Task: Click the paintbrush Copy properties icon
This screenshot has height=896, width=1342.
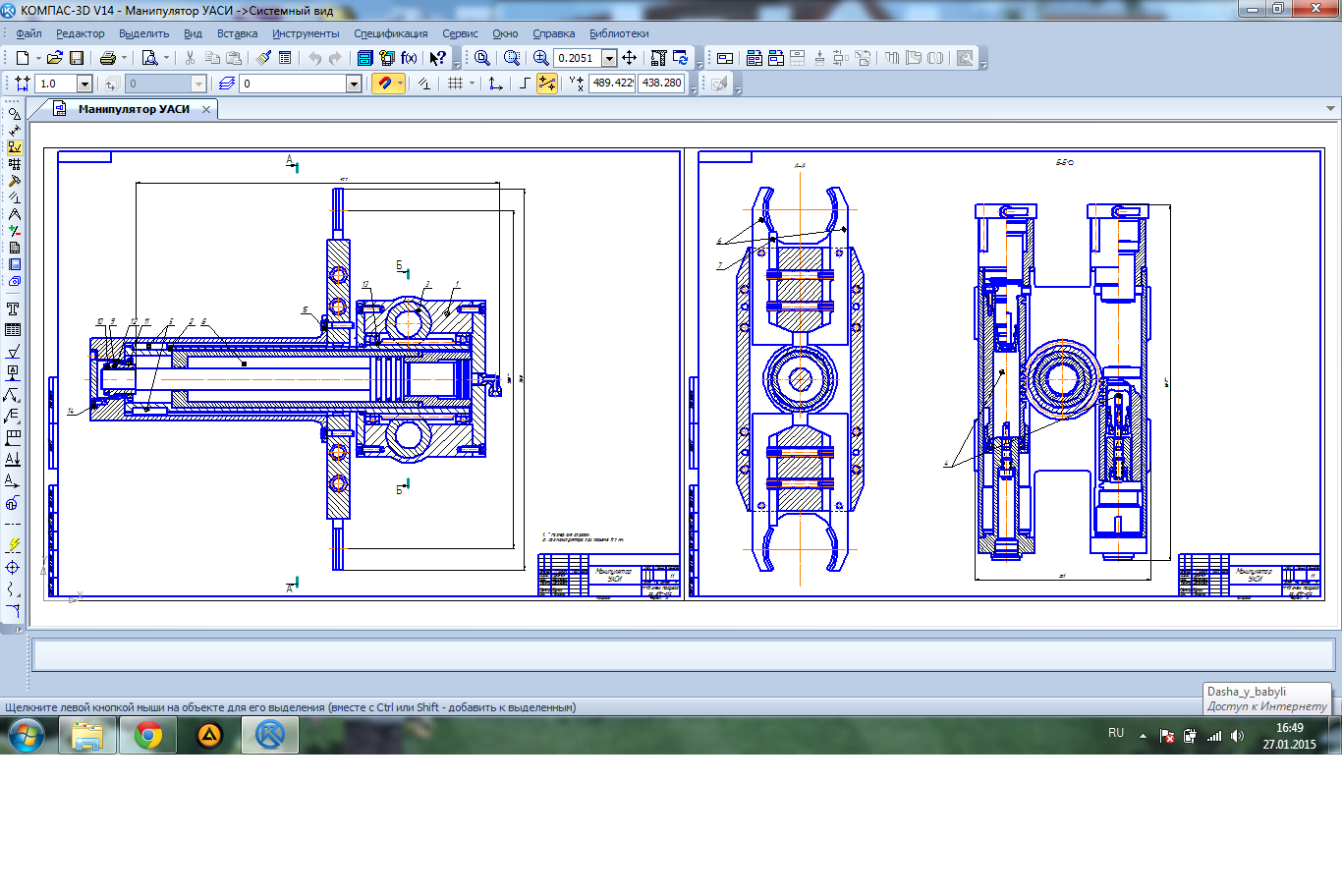Action: pyautogui.click(x=263, y=58)
